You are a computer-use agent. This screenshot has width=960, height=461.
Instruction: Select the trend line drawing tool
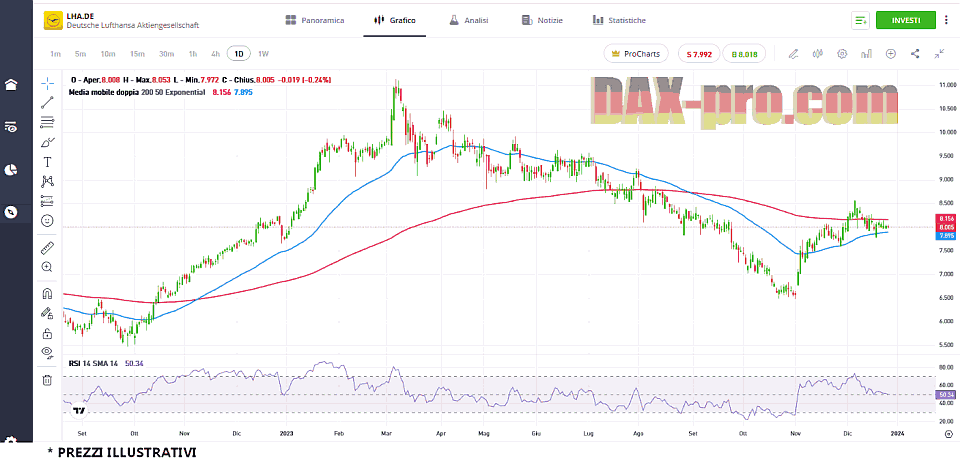click(x=47, y=102)
